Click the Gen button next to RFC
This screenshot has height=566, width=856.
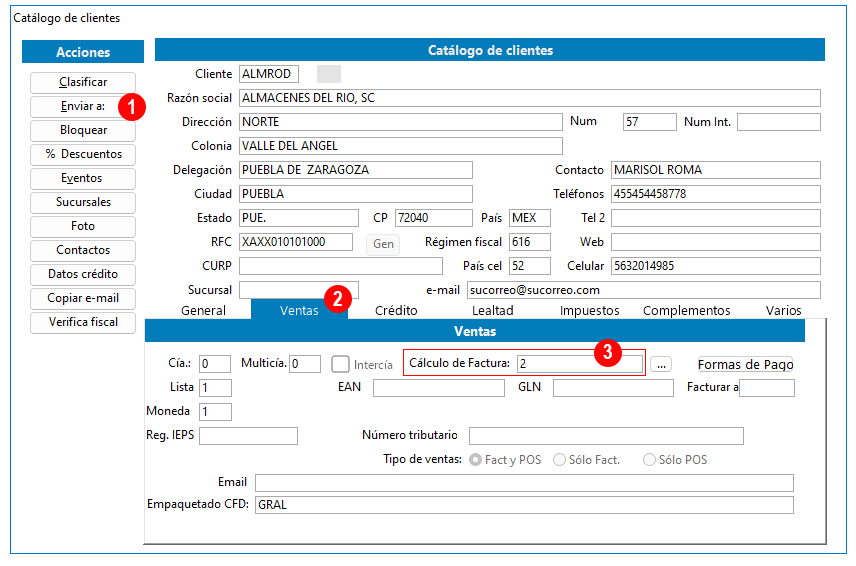coord(383,244)
